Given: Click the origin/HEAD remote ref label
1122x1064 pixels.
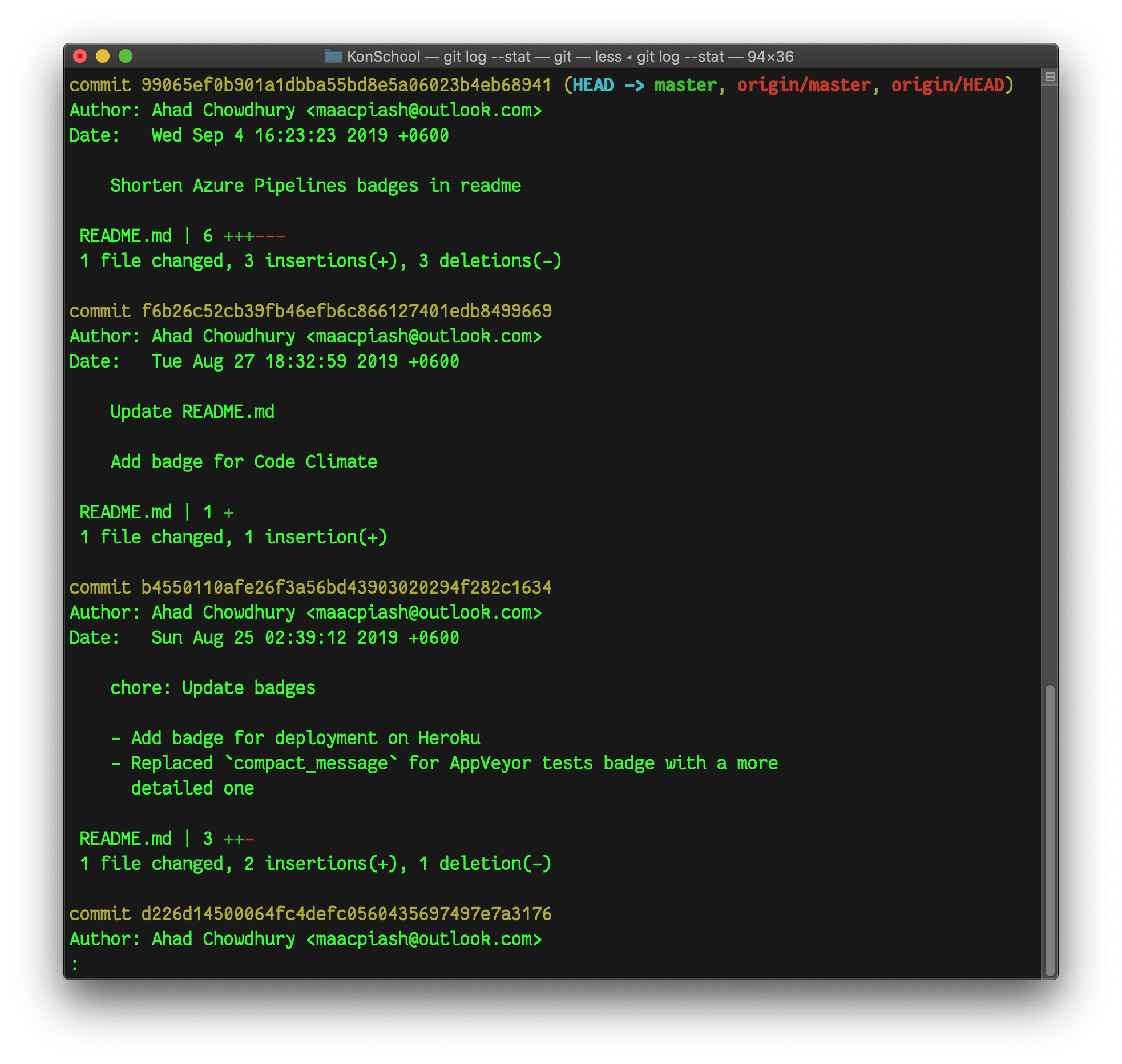Looking at the screenshot, I should tap(947, 85).
